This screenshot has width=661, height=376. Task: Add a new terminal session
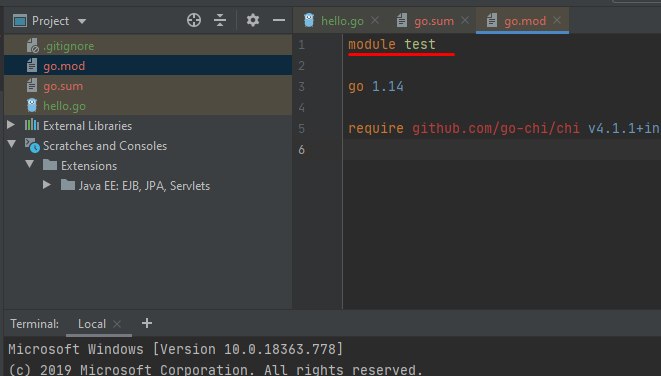click(147, 323)
